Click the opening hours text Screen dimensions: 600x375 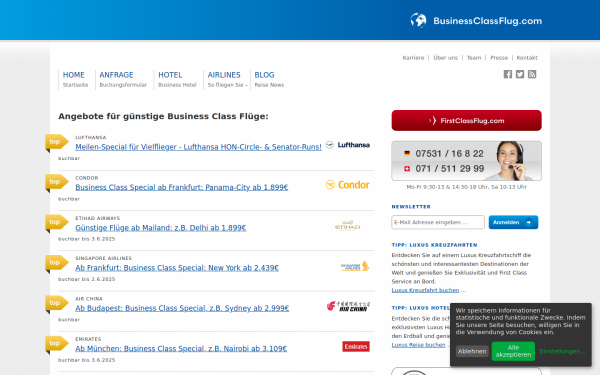click(466, 187)
